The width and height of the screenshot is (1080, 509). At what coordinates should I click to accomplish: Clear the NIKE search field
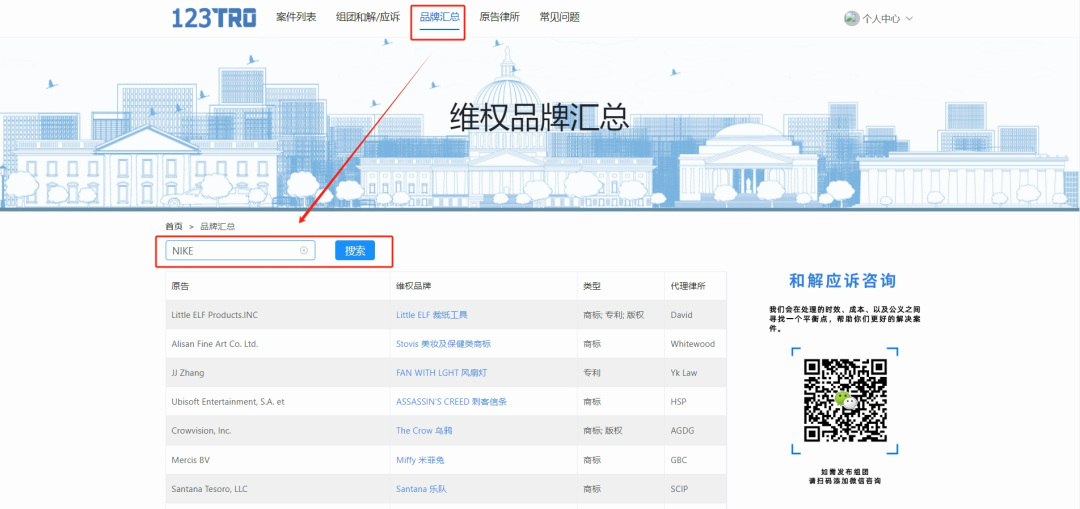(304, 251)
